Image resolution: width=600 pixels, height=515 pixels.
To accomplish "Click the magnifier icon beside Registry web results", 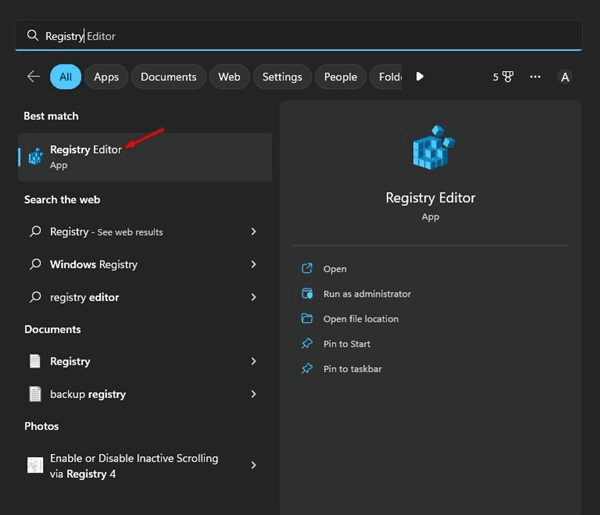I will (x=36, y=231).
